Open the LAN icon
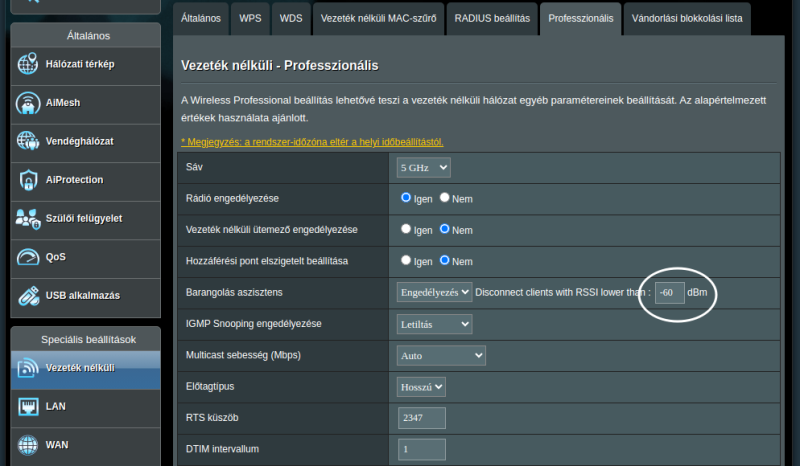 pos(28,406)
